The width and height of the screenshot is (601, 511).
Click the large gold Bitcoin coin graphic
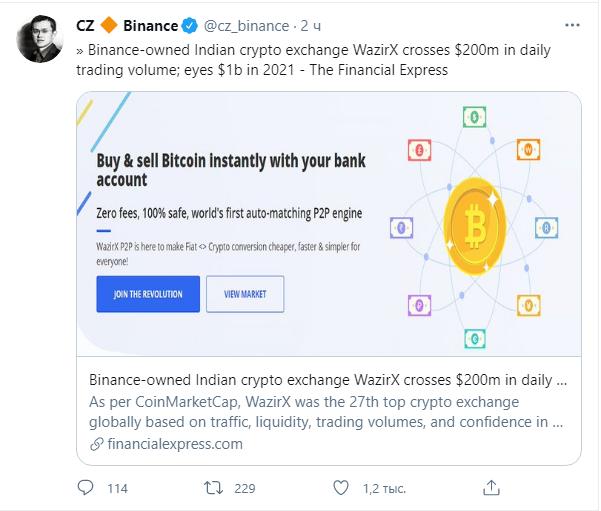coord(475,226)
